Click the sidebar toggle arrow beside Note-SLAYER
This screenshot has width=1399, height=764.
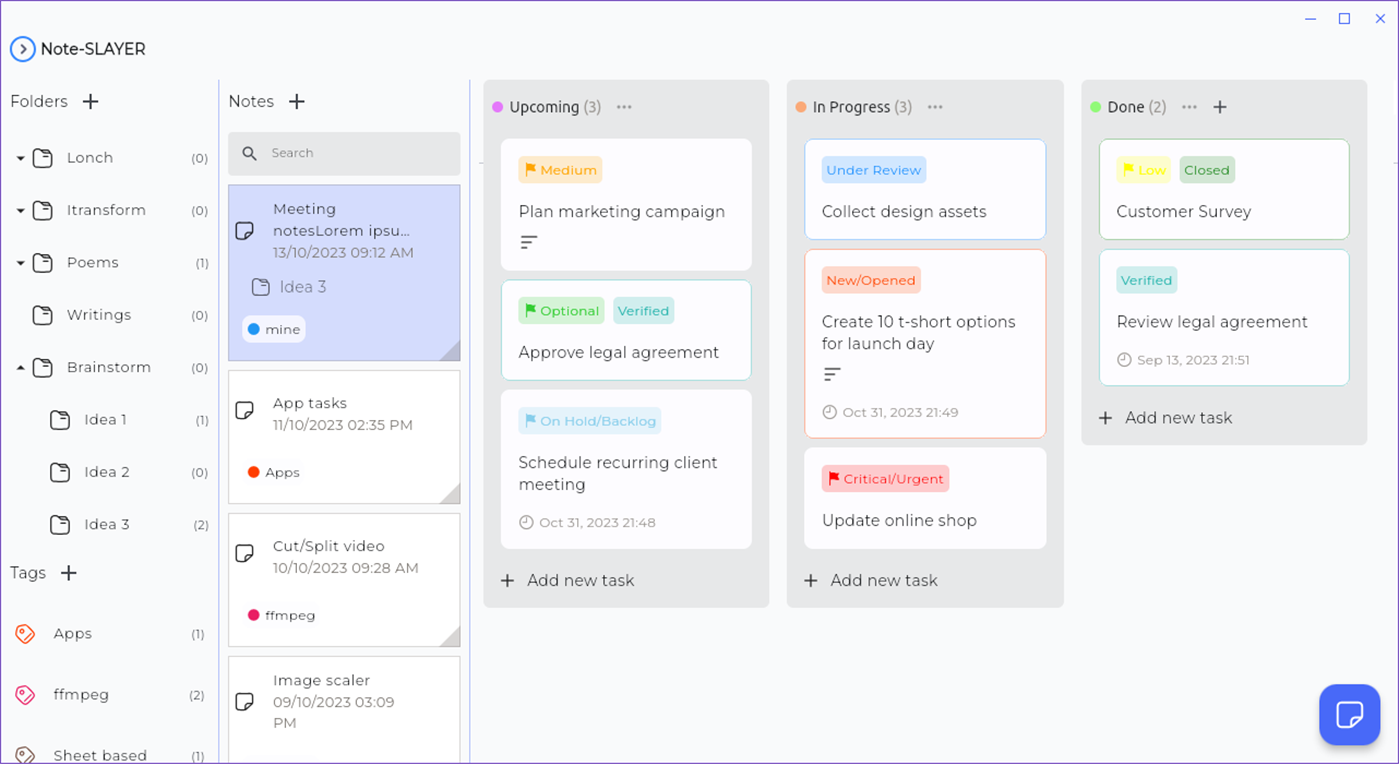coord(22,49)
